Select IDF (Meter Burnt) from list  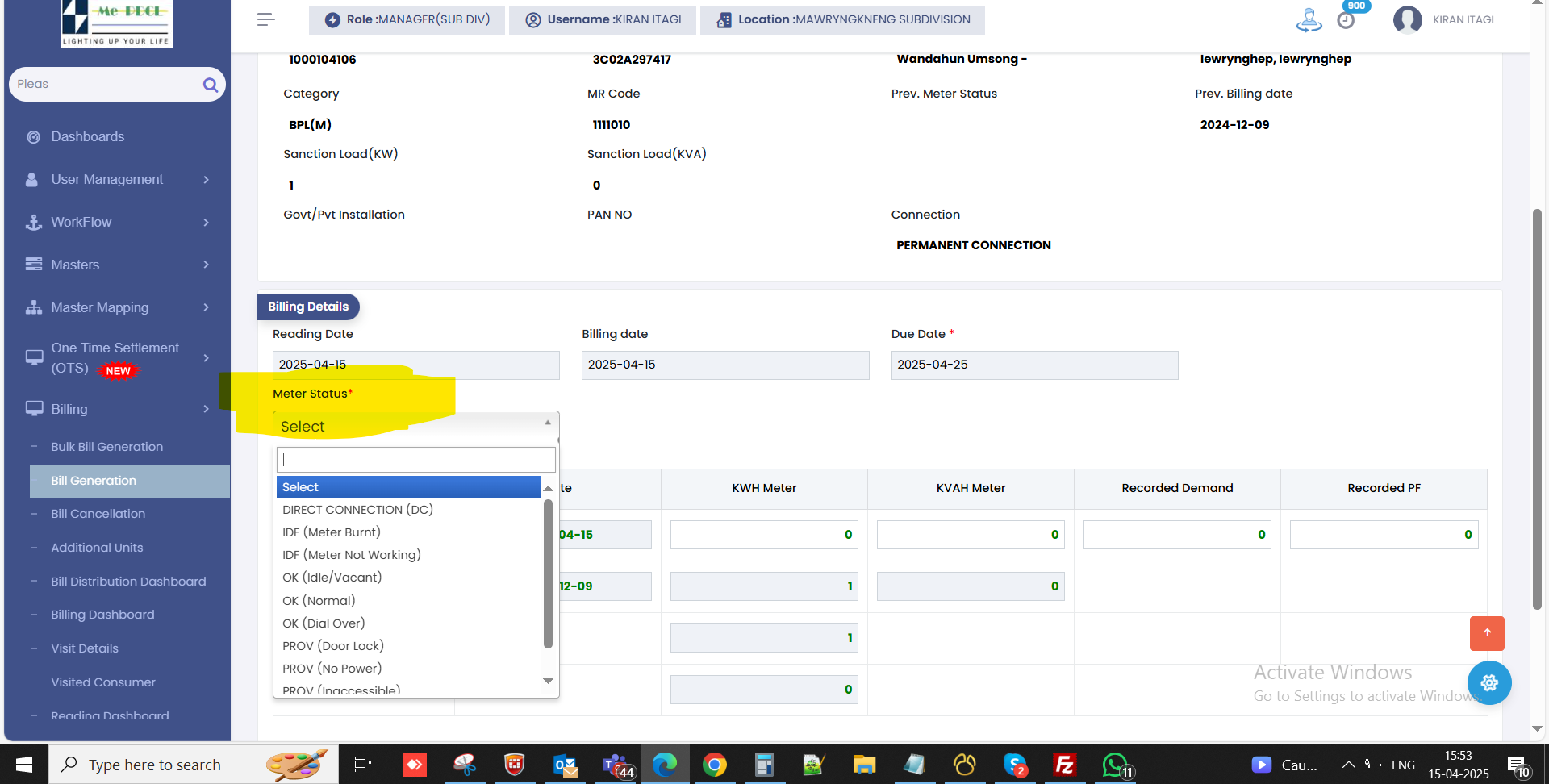tap(332, 532)
